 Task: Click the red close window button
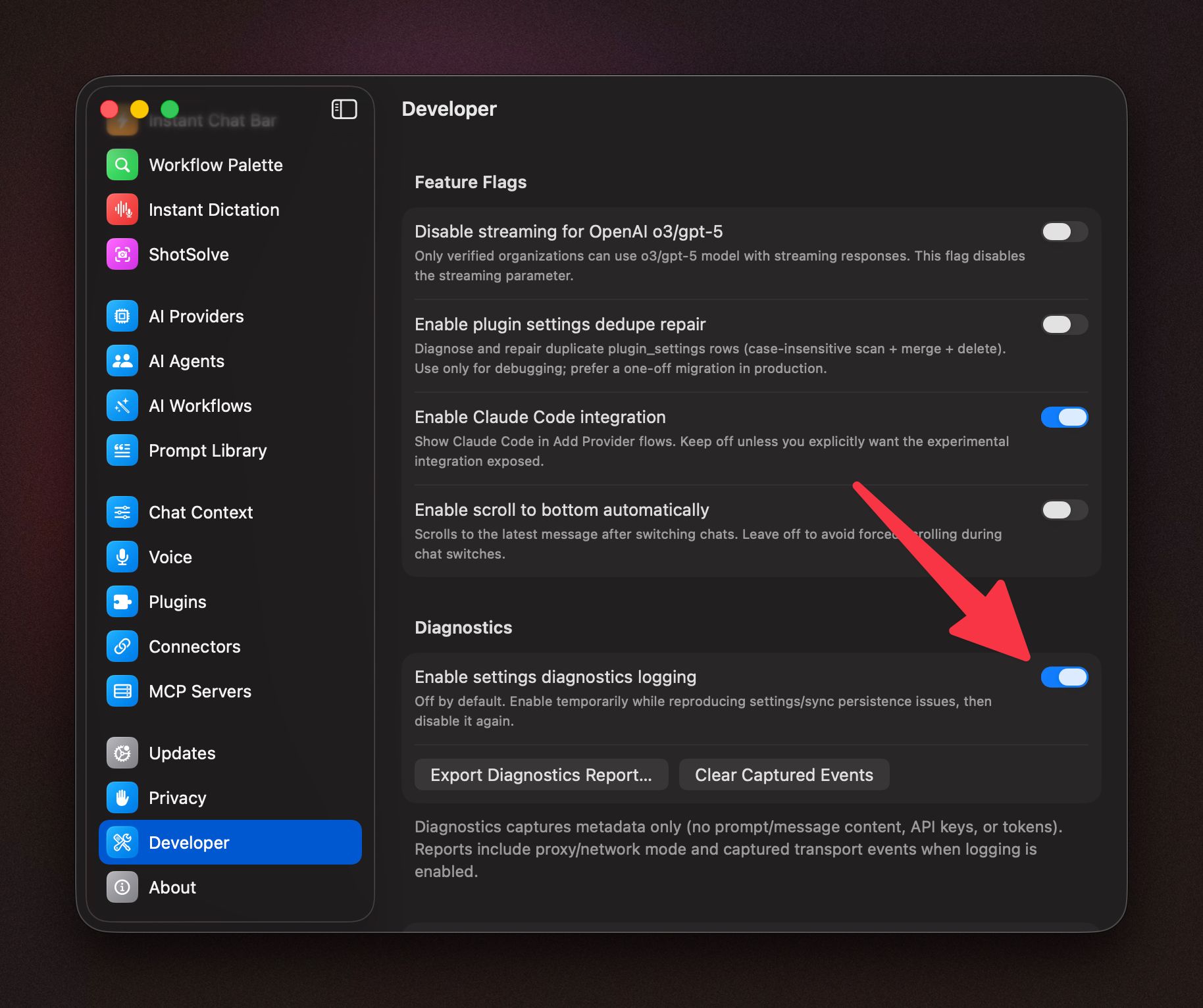109,109
